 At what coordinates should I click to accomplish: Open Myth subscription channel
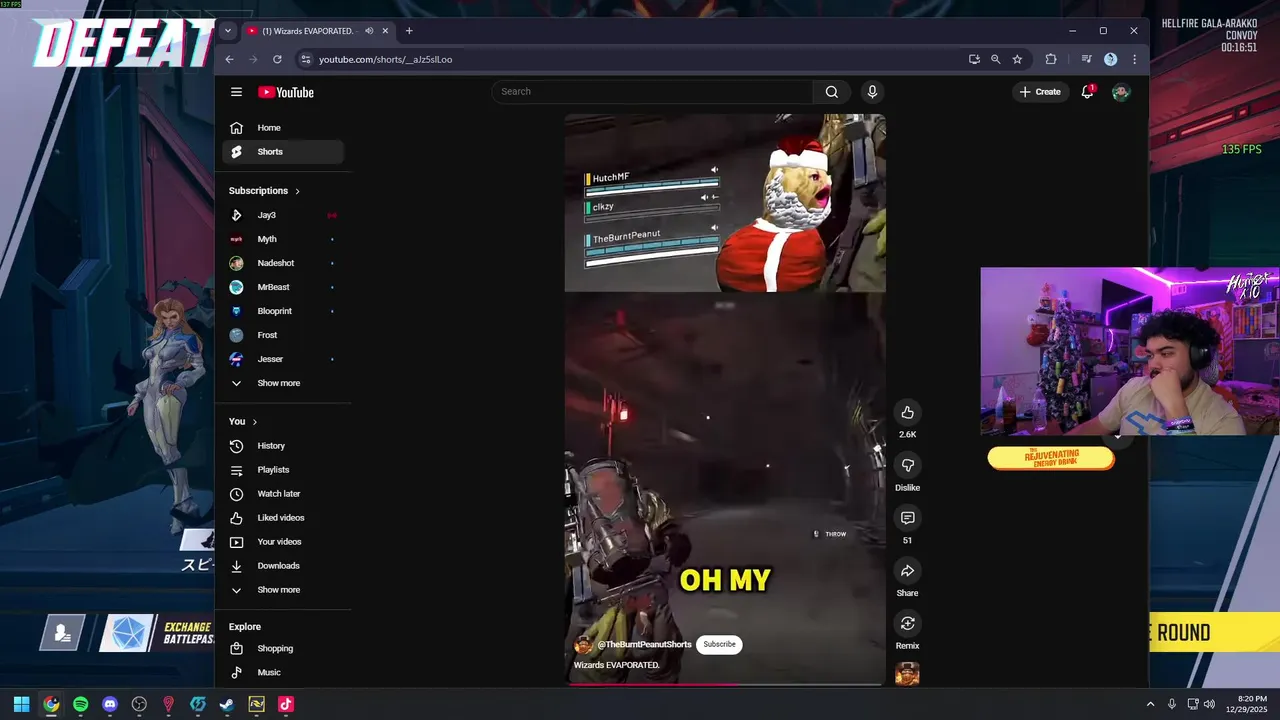(x=283, y=239)
